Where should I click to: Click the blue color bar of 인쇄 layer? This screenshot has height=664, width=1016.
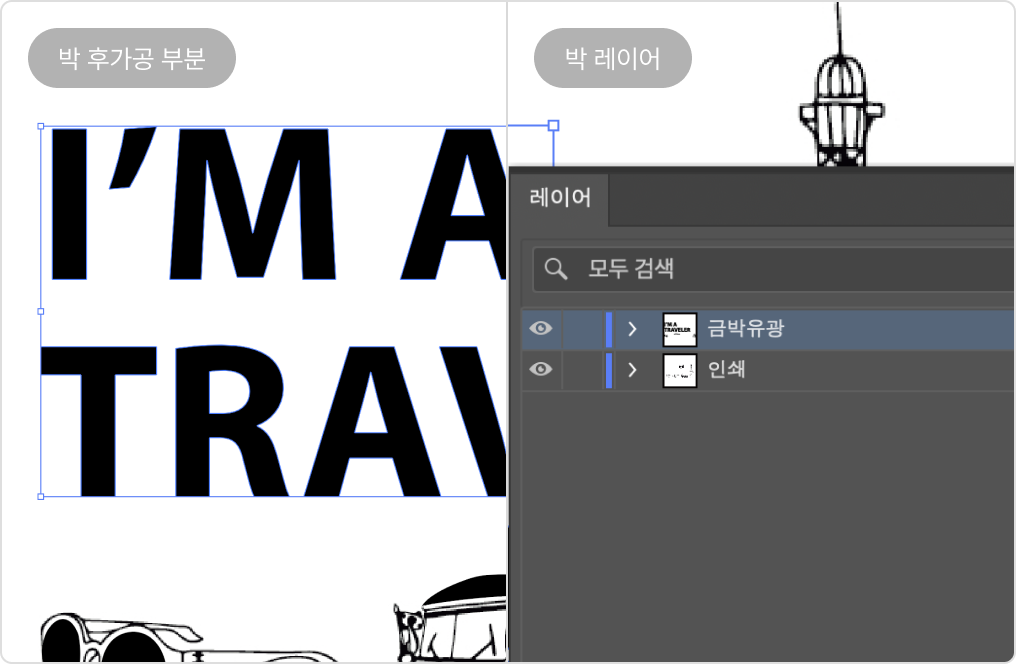point(609,370)
